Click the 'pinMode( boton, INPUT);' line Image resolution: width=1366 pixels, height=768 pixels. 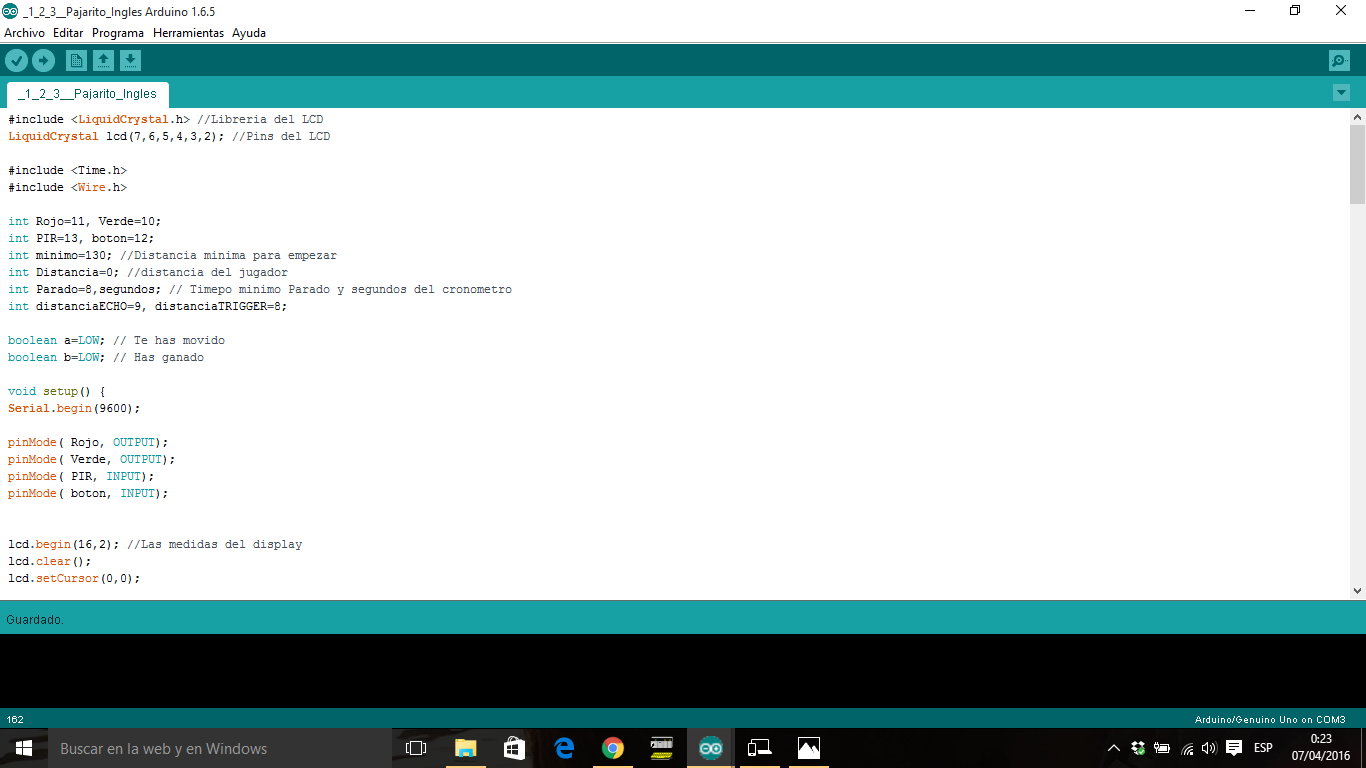[x=88, y=493]
